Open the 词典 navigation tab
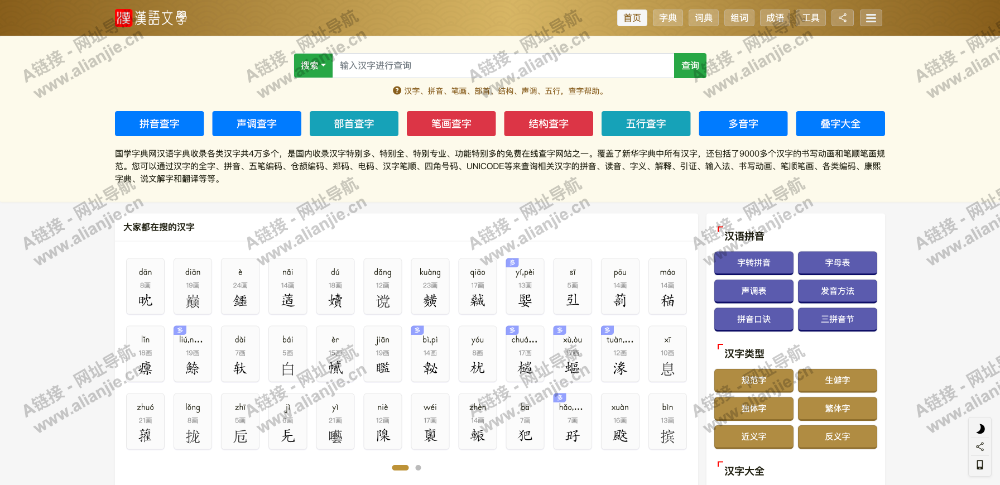Viewport: 1000px width, 485px height. (703, 18)
